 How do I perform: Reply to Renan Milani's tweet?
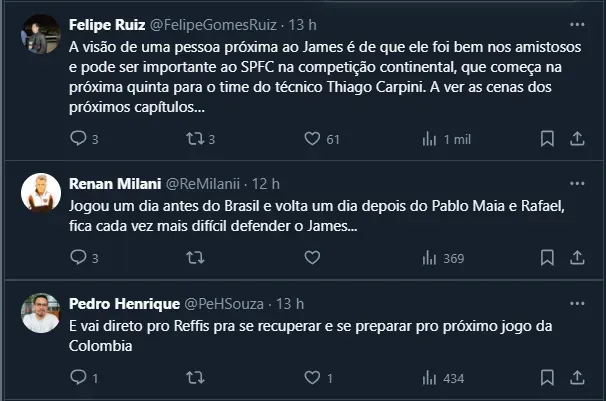click(x=79, y=258)
